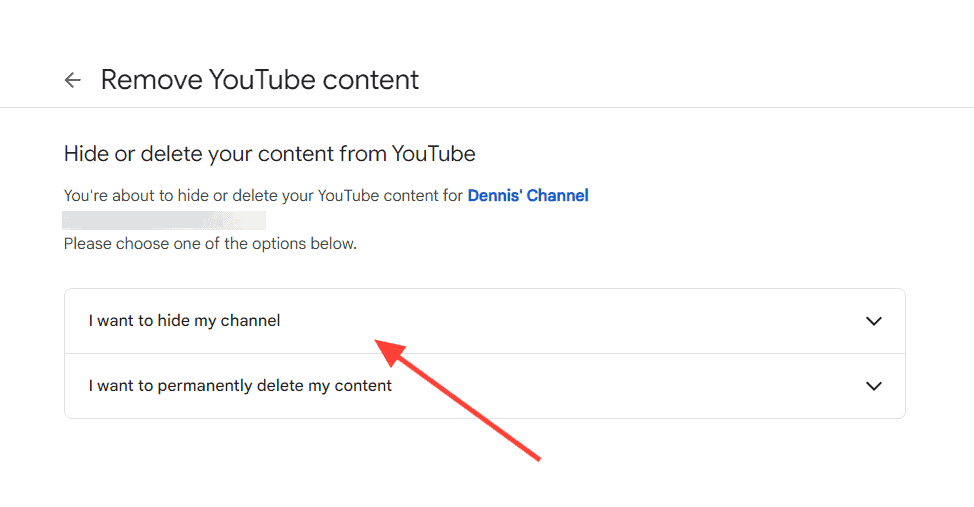Click 'Please choose one of the options below' text
Image resolution: width=974 pixels, height=507 pixels.
tap(210, 244)
